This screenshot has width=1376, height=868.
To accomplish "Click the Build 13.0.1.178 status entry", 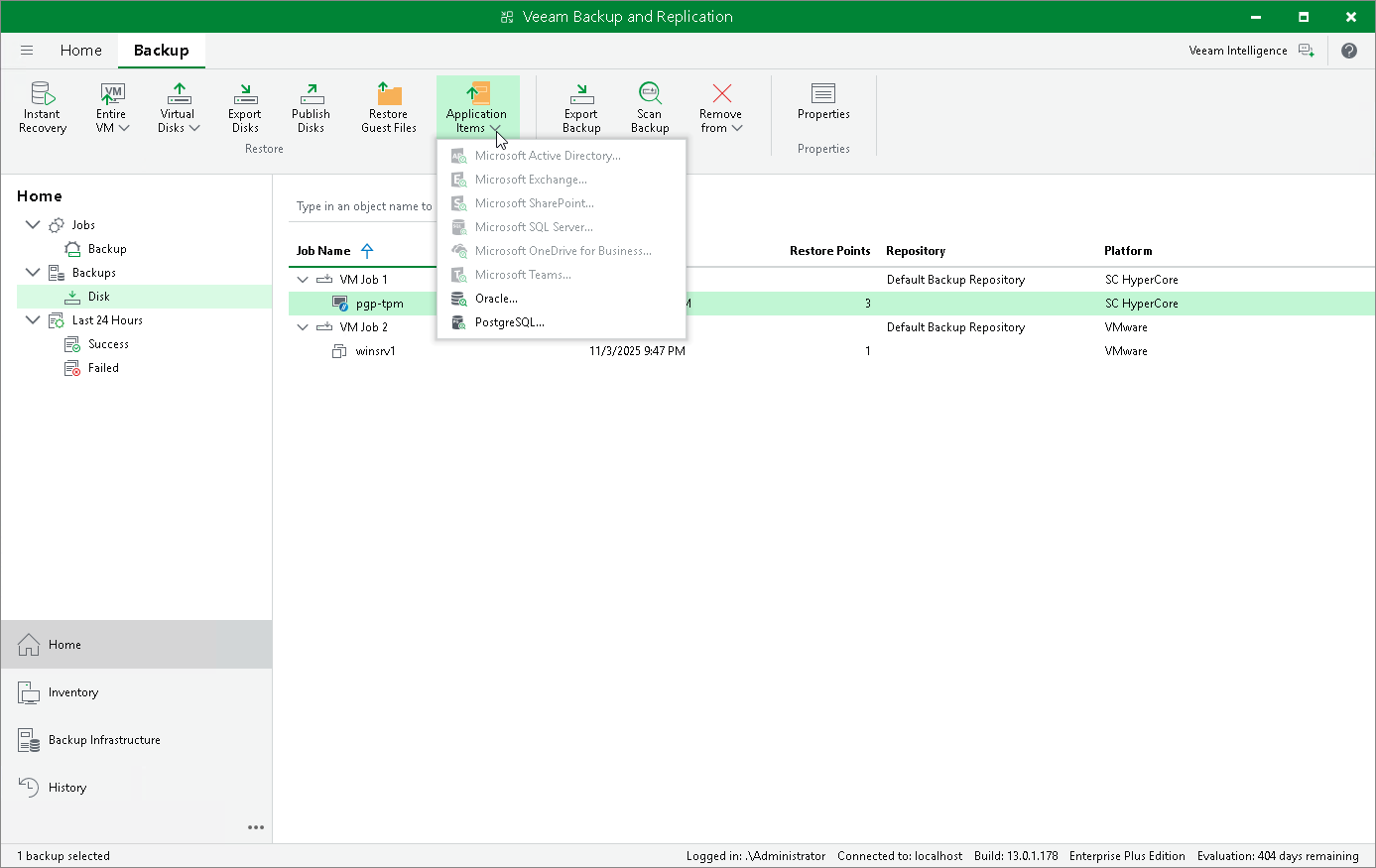I will coord(1016,856).
